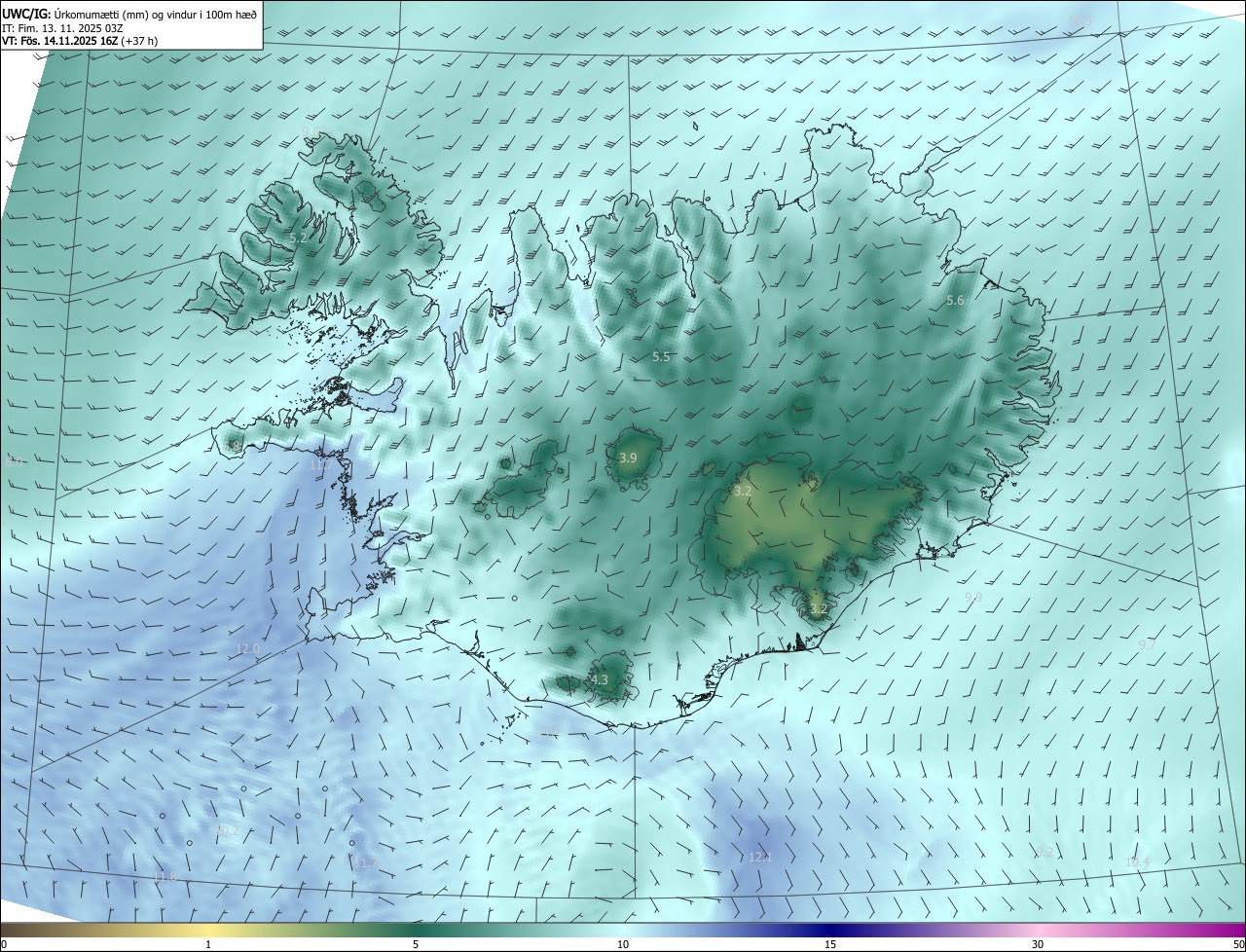This screenshot has height=952, width=1246.
Task: Click the 10.4 value near the bottom-right corner
Action: [x=1137, y=862]
